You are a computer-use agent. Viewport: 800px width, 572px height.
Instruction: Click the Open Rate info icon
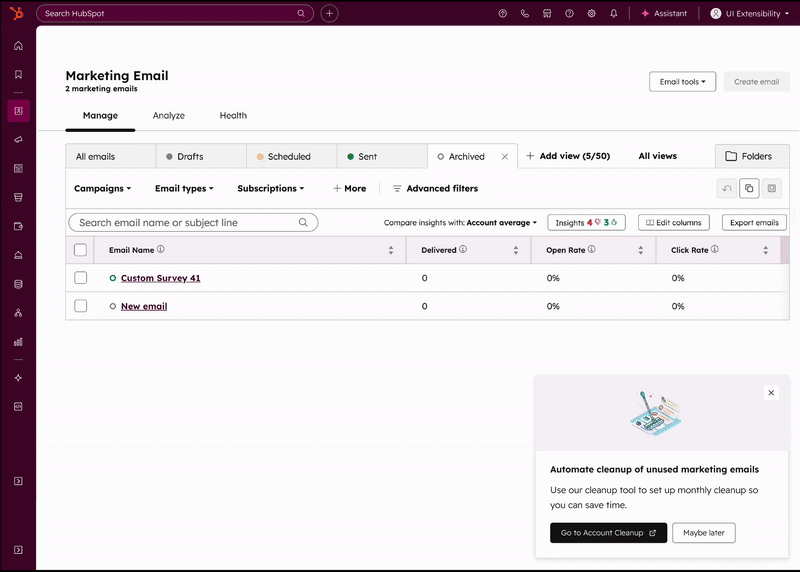(592, 249)
